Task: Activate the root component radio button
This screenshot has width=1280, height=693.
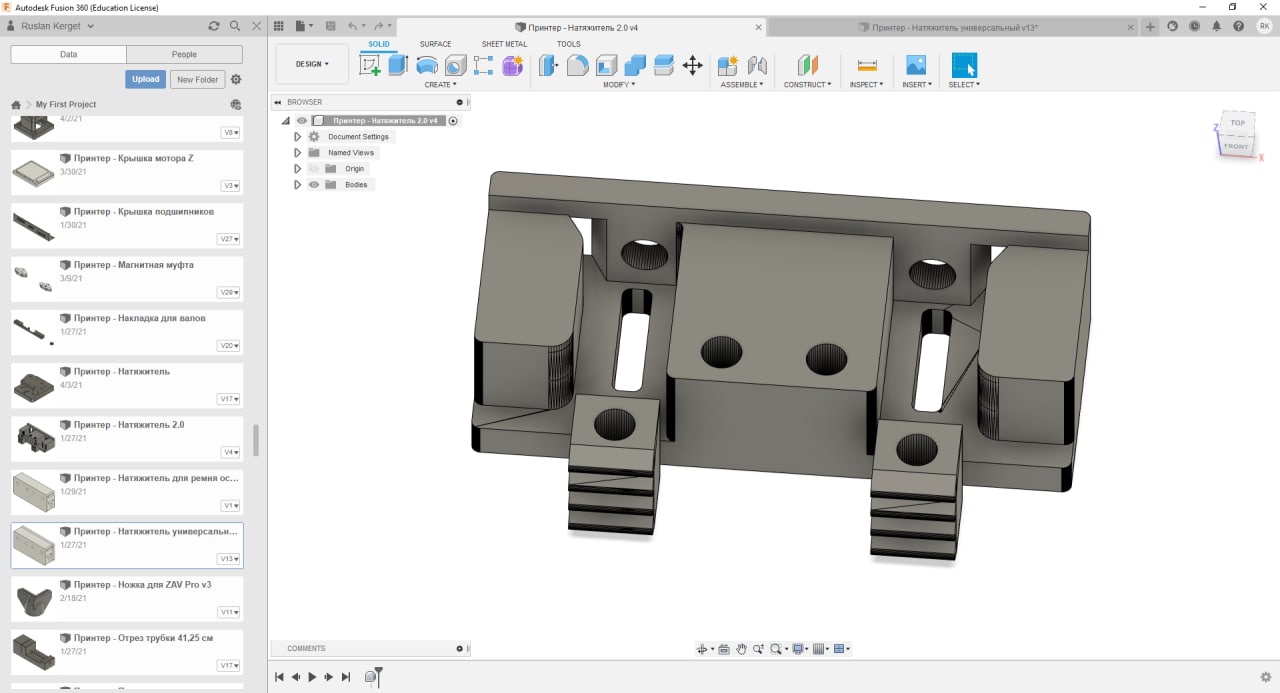Action: pyautogui.click(x=453, y=121)
